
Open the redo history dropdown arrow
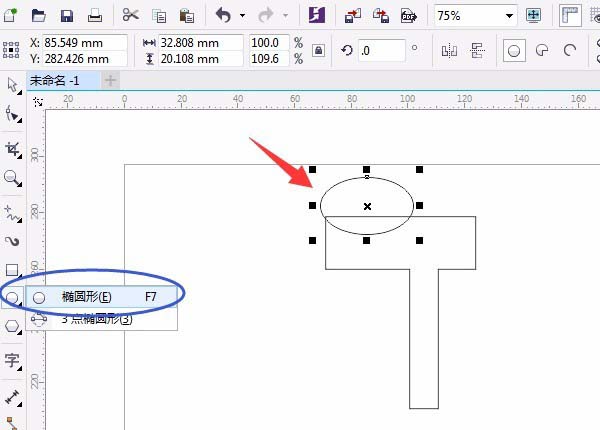click(x=285, y=16)
